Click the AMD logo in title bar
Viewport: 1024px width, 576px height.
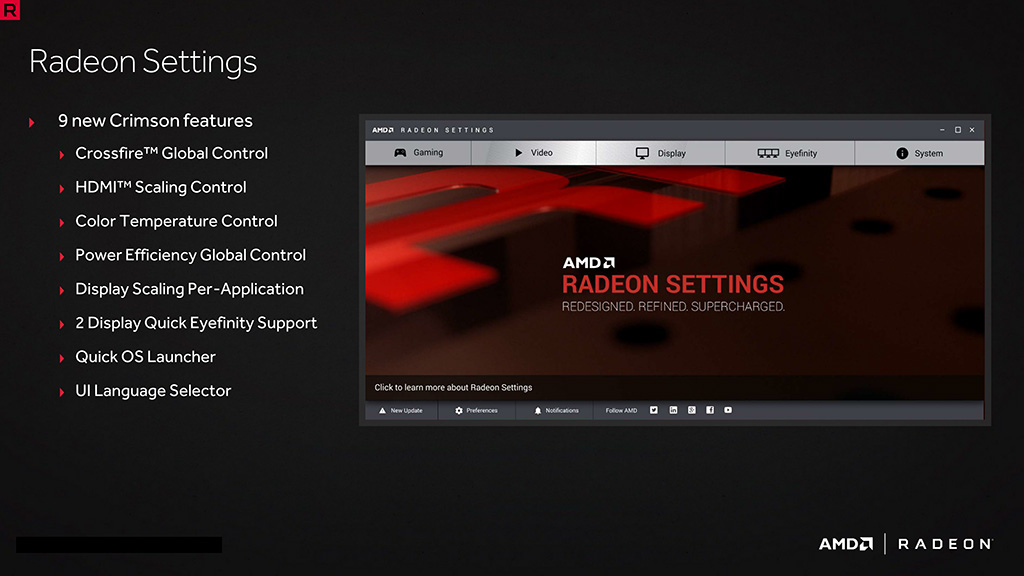(382, 130)
